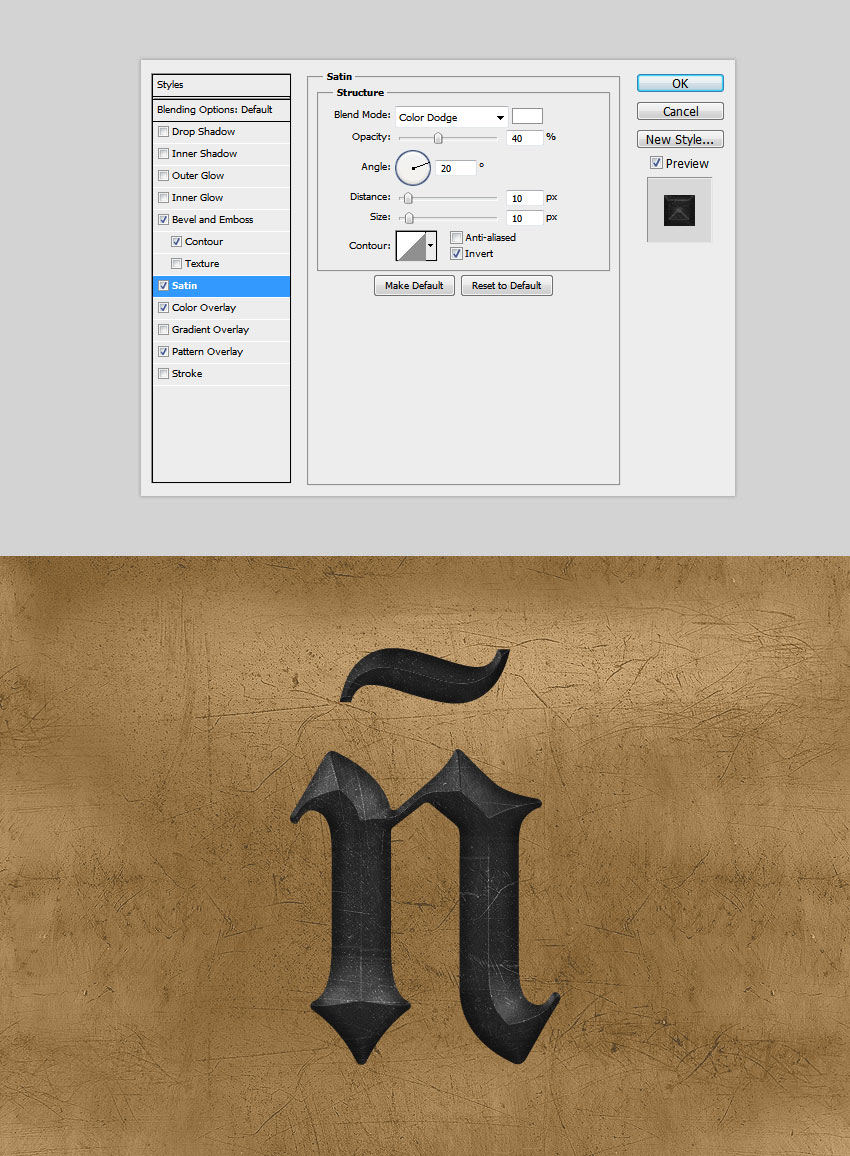Enable the Inner Shadow checkbox
The image size is (850, 1156).
tap(164, 154)
